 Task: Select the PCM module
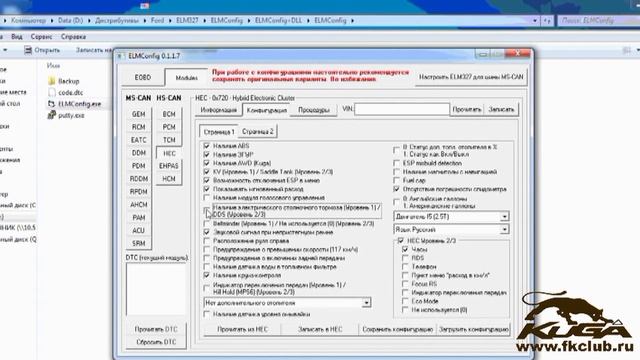[169, 127]
